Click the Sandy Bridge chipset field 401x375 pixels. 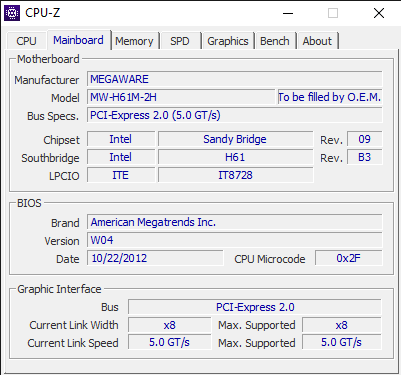pos(235,139)
